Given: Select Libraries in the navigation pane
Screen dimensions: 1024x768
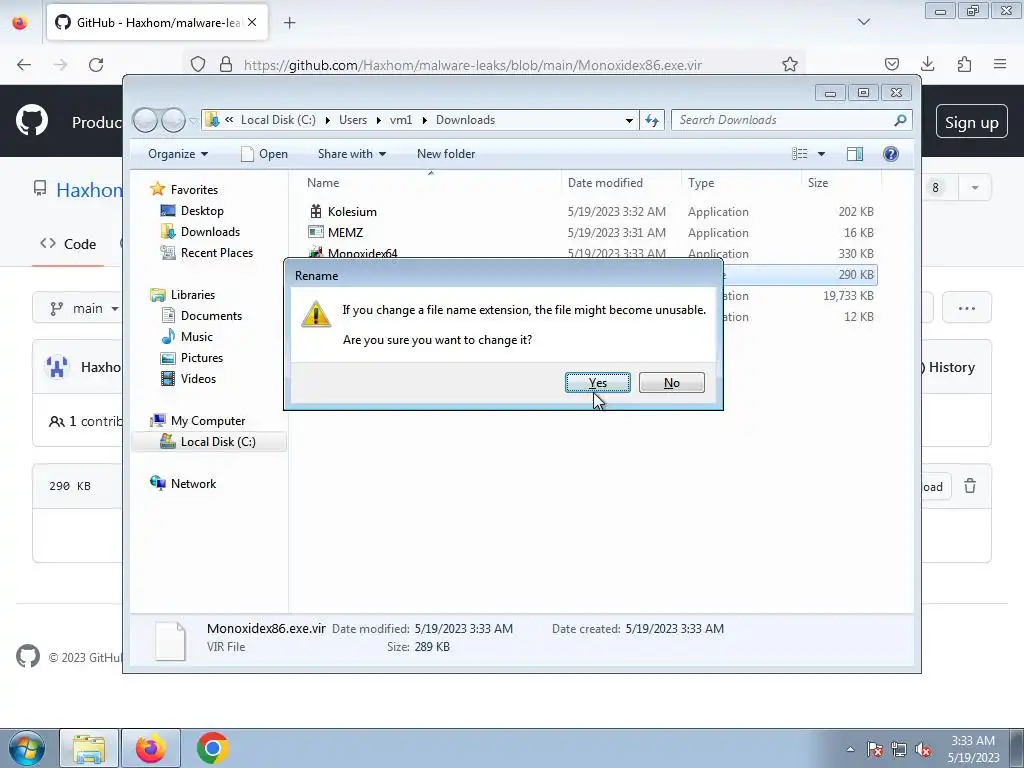Looking at the screenshot, I should [193, 295].
